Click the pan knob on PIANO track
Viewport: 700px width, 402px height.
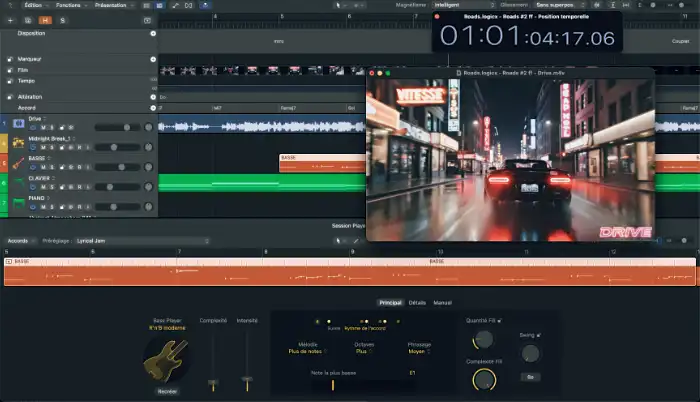coord(149,207)
